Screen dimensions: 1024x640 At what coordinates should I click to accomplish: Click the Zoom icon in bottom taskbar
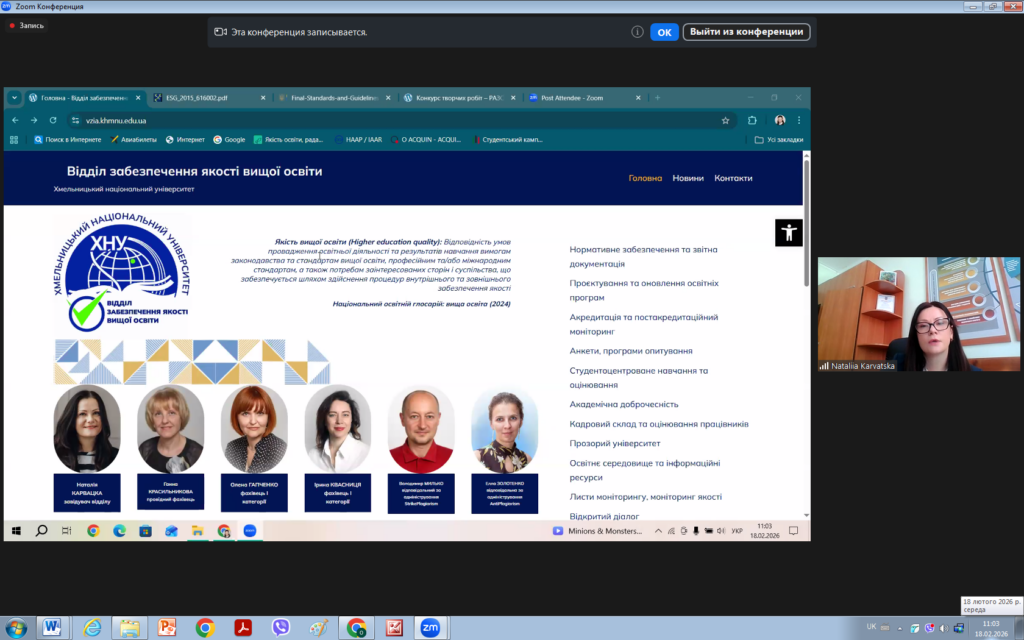tap(430, 627)
